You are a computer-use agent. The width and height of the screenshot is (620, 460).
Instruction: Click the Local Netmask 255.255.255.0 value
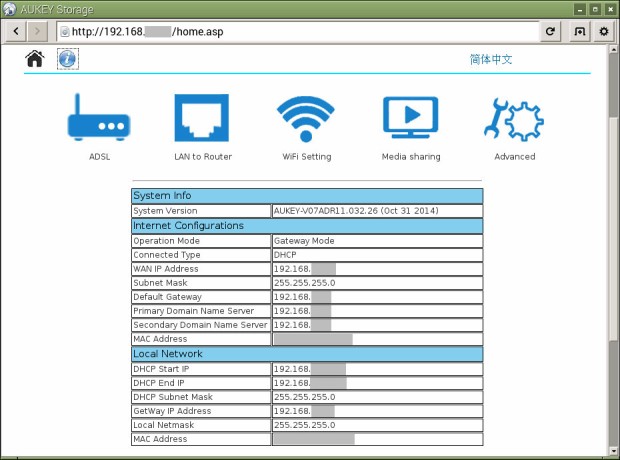pos(304,425)
